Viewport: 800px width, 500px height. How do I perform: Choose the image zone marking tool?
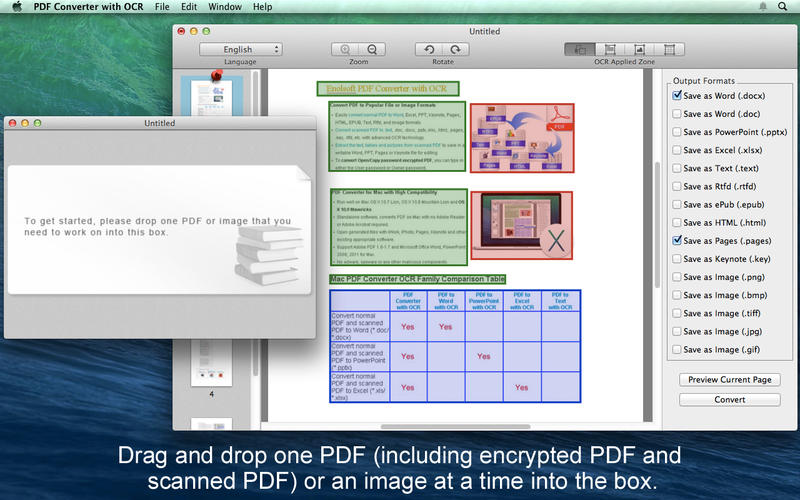[x=639, y=49]
